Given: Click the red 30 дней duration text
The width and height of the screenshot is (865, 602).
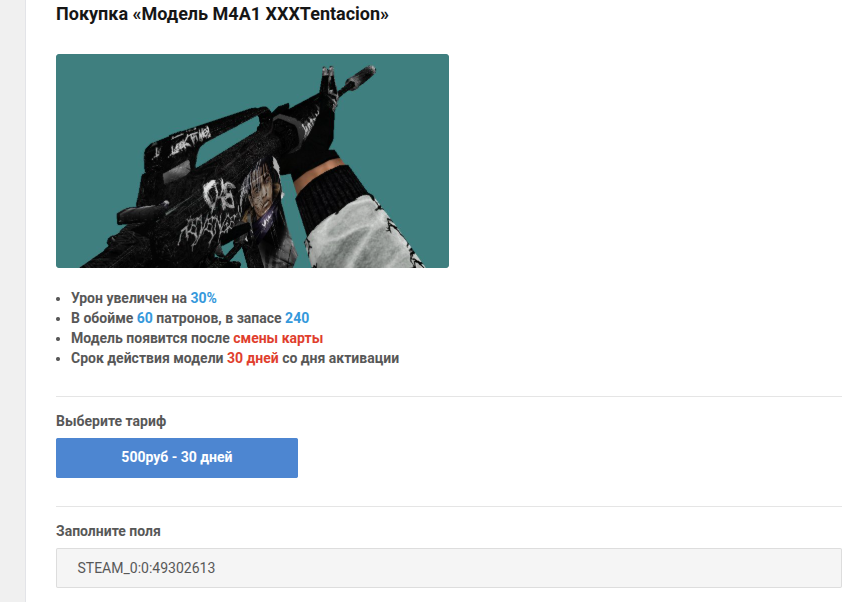Looking at the screenshot, I should click(x=253, y=358).
